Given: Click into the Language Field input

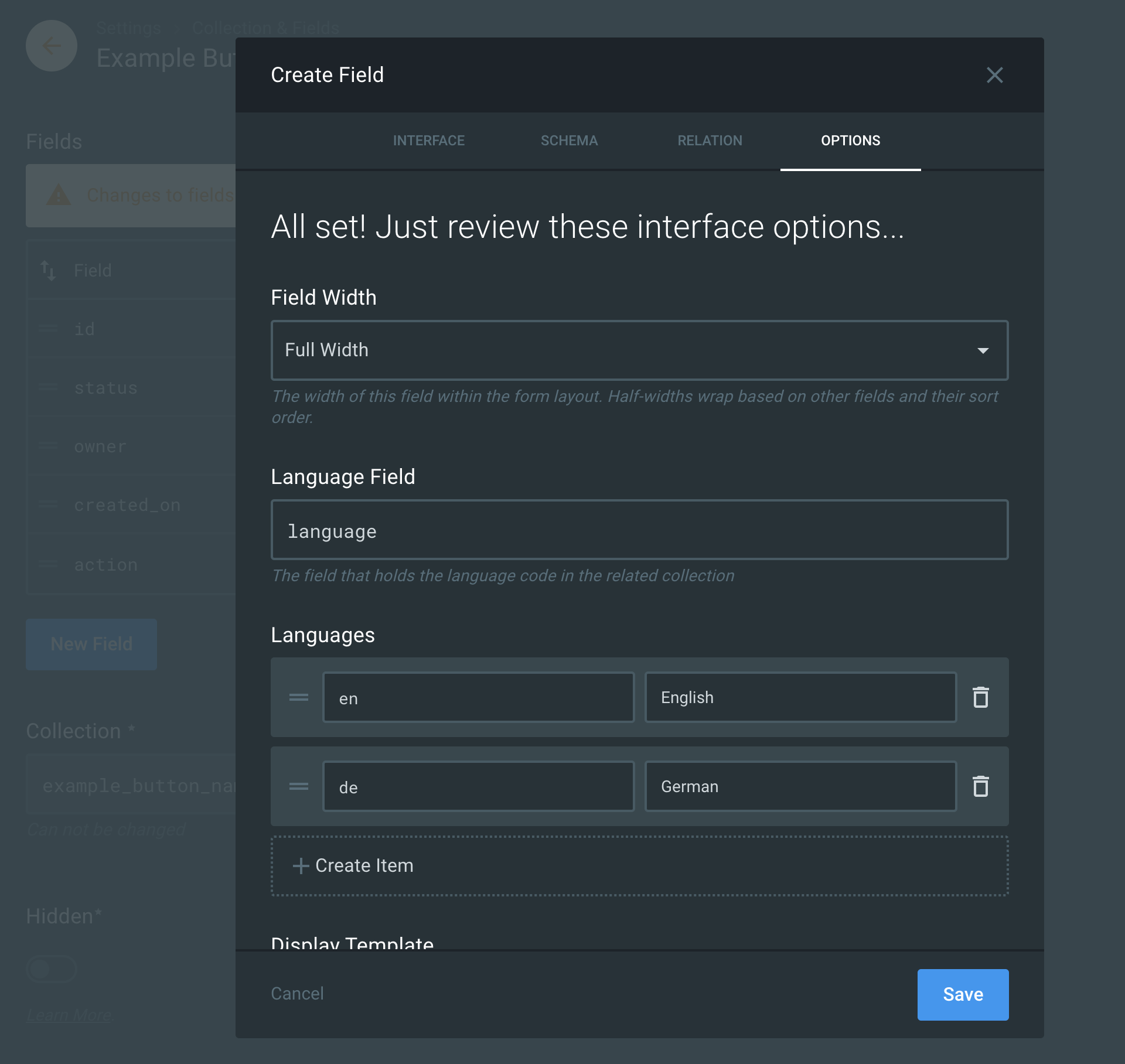Looking at the screenshot, I should [639, 530].
